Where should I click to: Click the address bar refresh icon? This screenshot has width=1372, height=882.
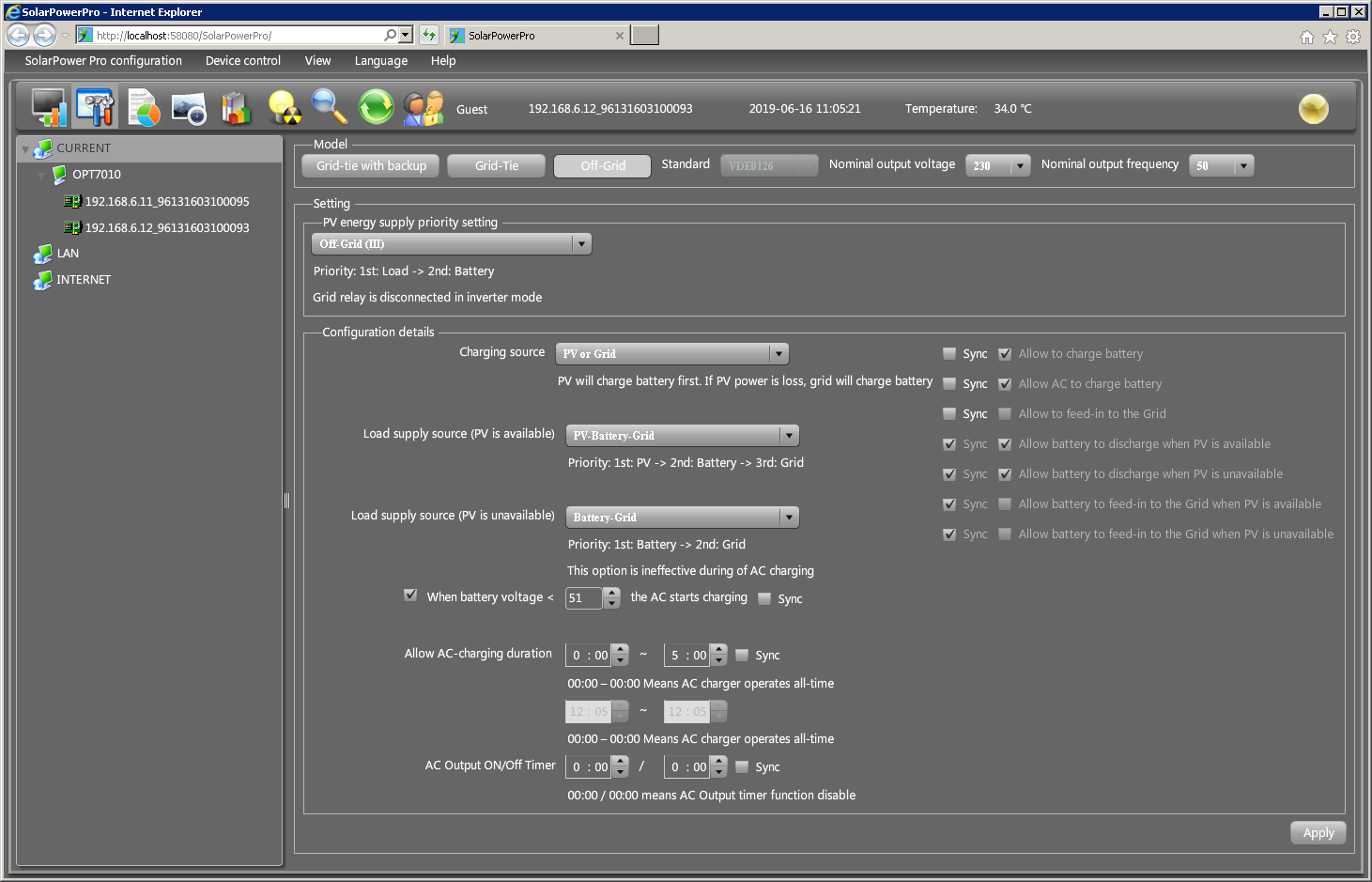429,35
